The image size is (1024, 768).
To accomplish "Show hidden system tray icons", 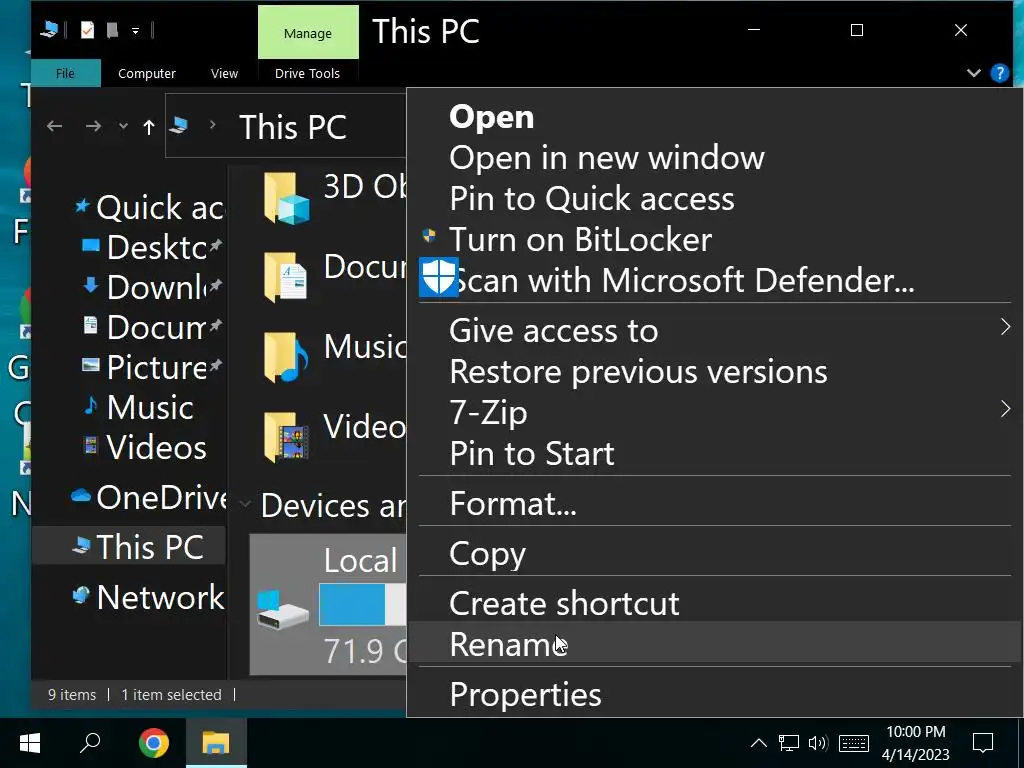I will click(x=758, y=743).
